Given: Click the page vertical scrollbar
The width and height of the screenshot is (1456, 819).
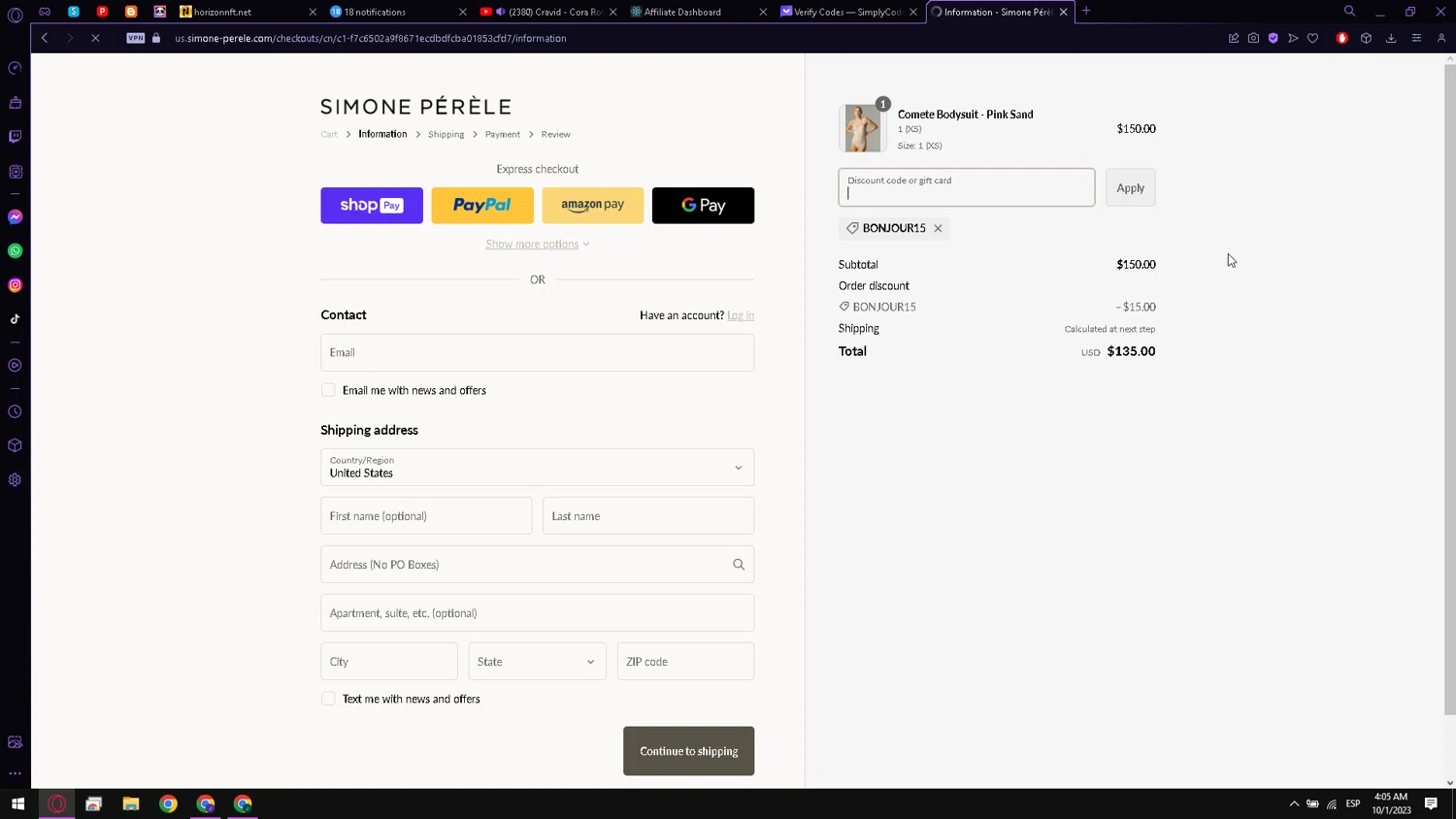Looking at the screenshot, I should tap(1450, 388).
